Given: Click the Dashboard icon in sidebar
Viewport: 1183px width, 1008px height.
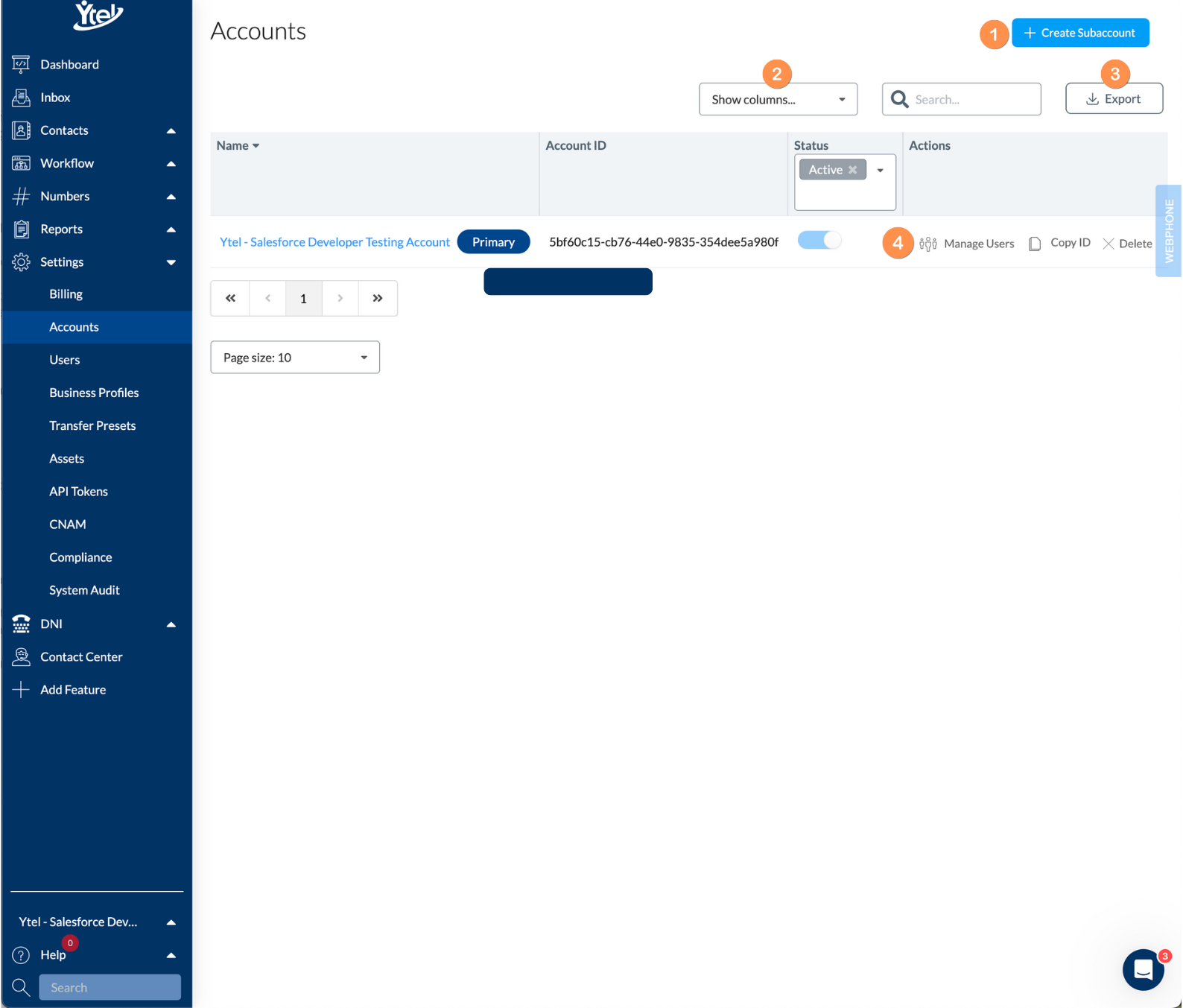Looking at the screenshot, I should 21,65.
